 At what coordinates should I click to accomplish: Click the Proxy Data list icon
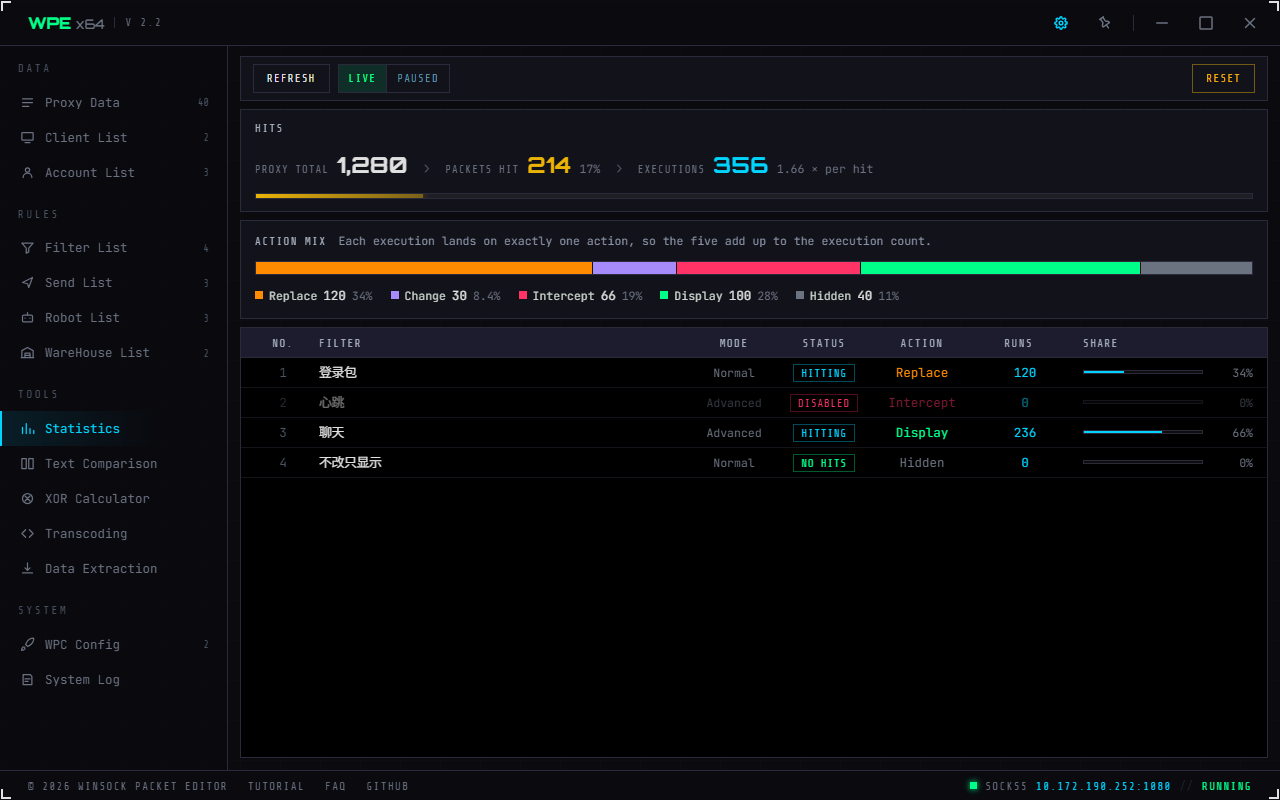tap(27, 103)
